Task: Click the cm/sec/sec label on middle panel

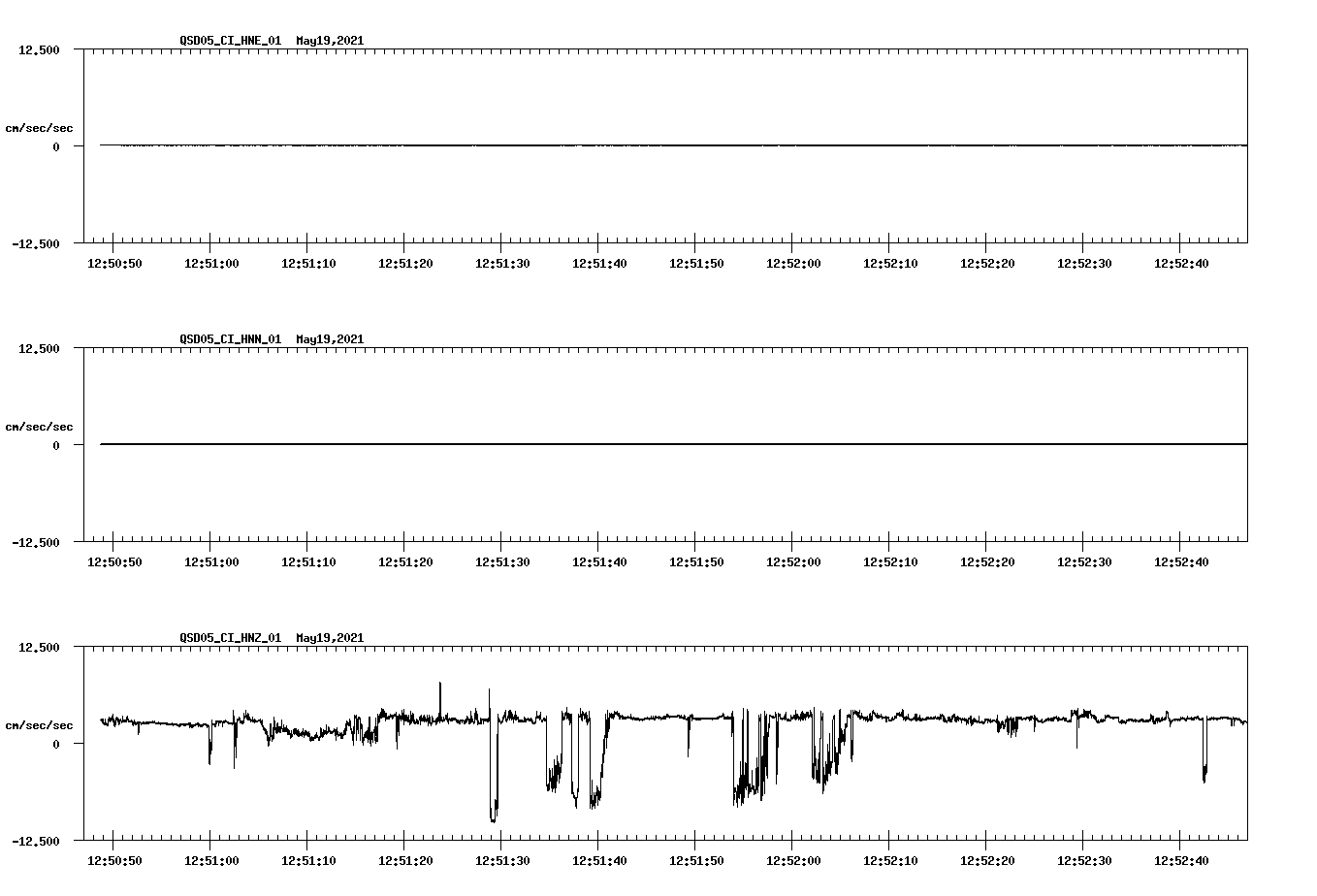Action: (40, 426)
